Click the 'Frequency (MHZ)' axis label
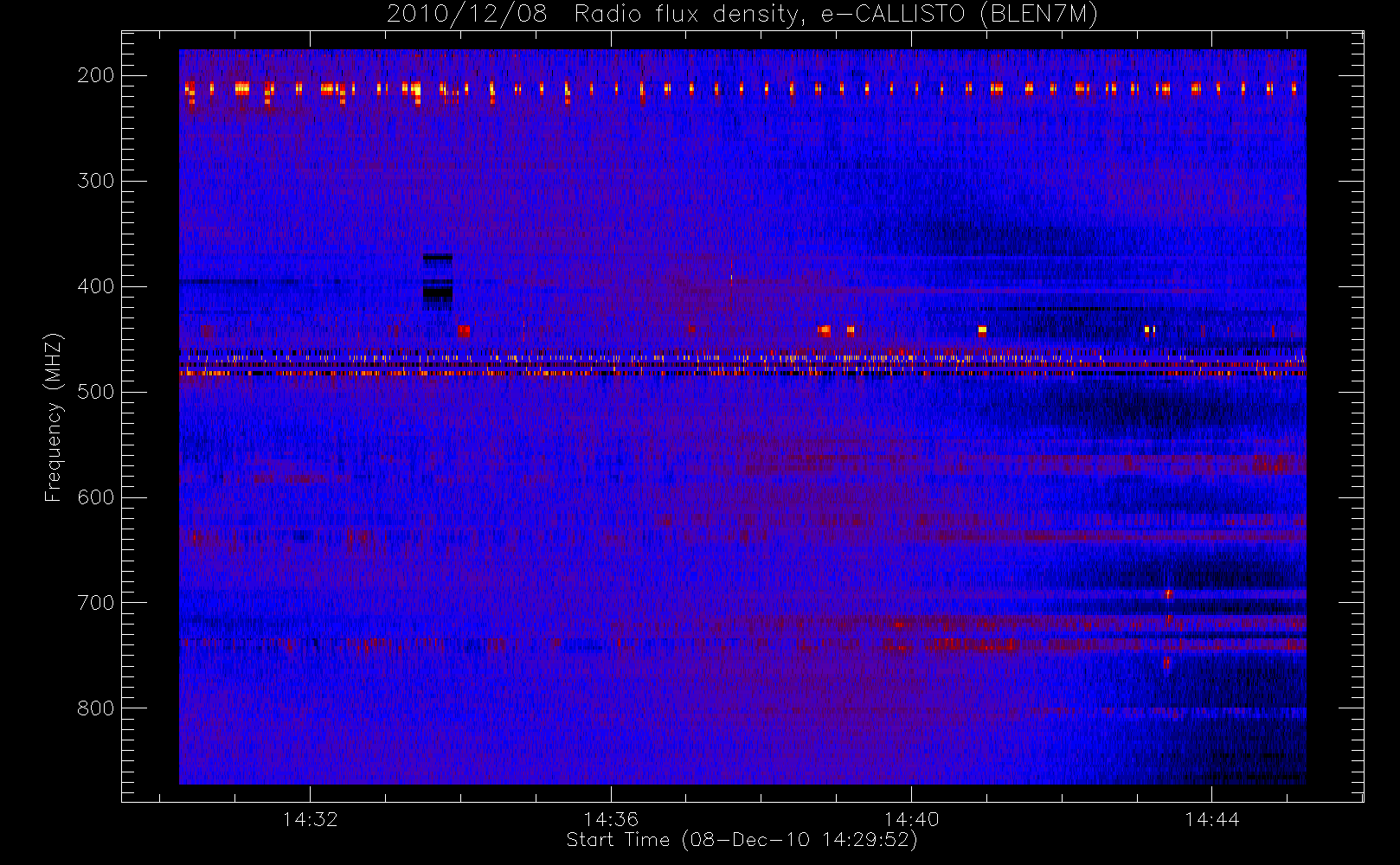 click(54, 417)
